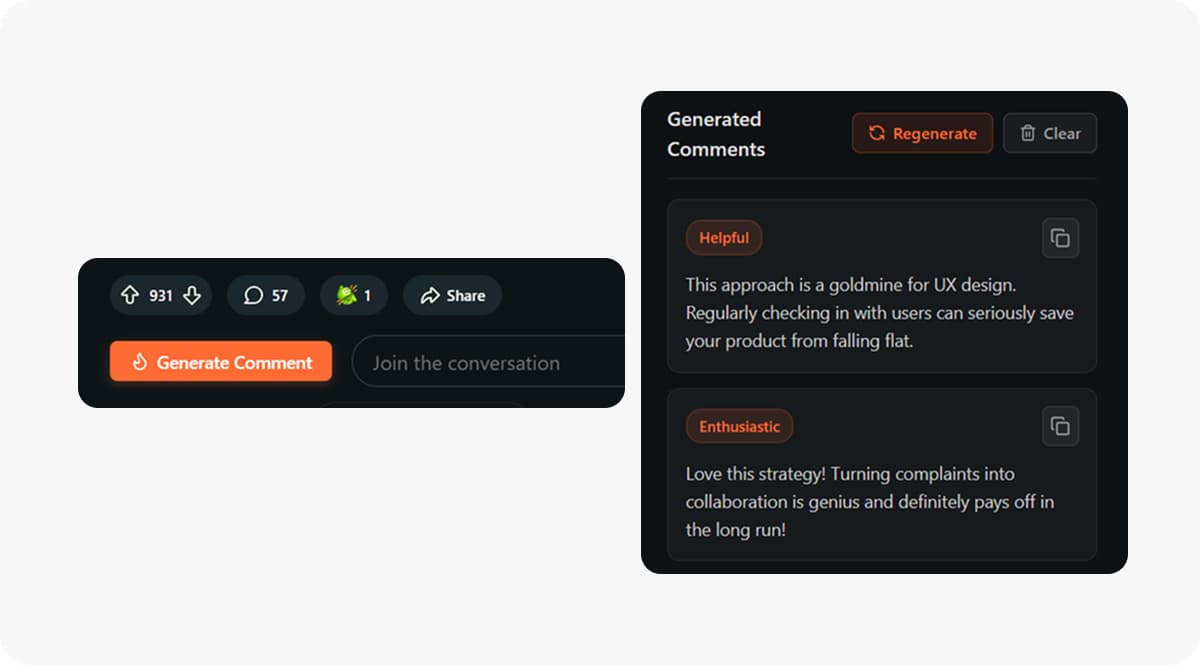
Task: Click the refresh icon inside Regenerate
Action: (877, 132)
